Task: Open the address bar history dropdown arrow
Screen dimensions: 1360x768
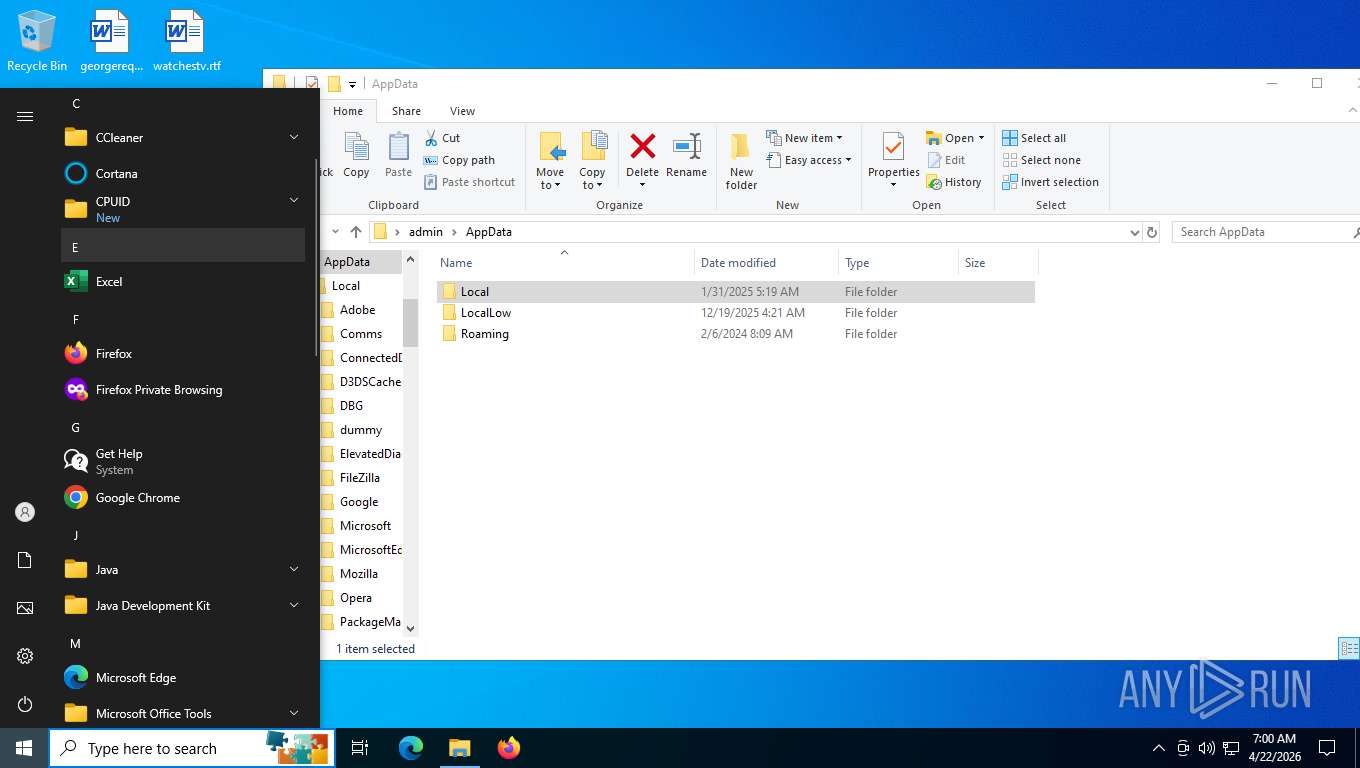Action: 1134,232
